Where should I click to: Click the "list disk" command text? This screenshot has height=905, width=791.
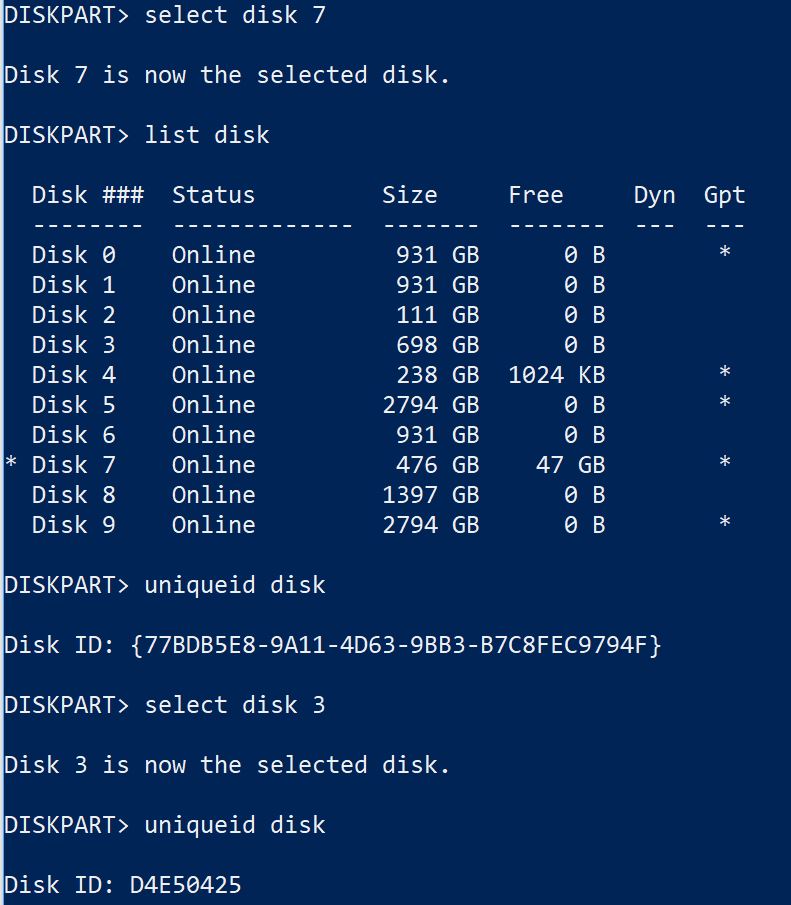pos(207,135)
